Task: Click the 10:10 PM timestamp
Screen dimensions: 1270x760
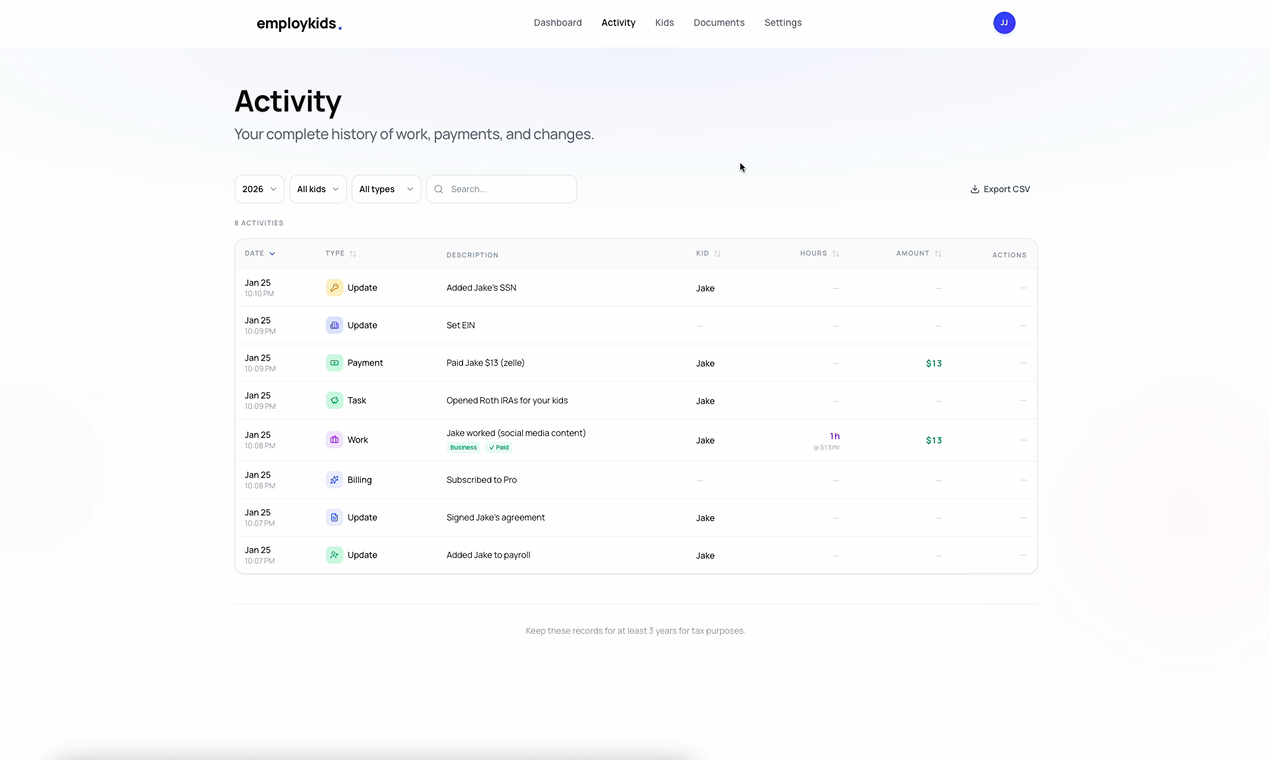Action: [260, 294]
